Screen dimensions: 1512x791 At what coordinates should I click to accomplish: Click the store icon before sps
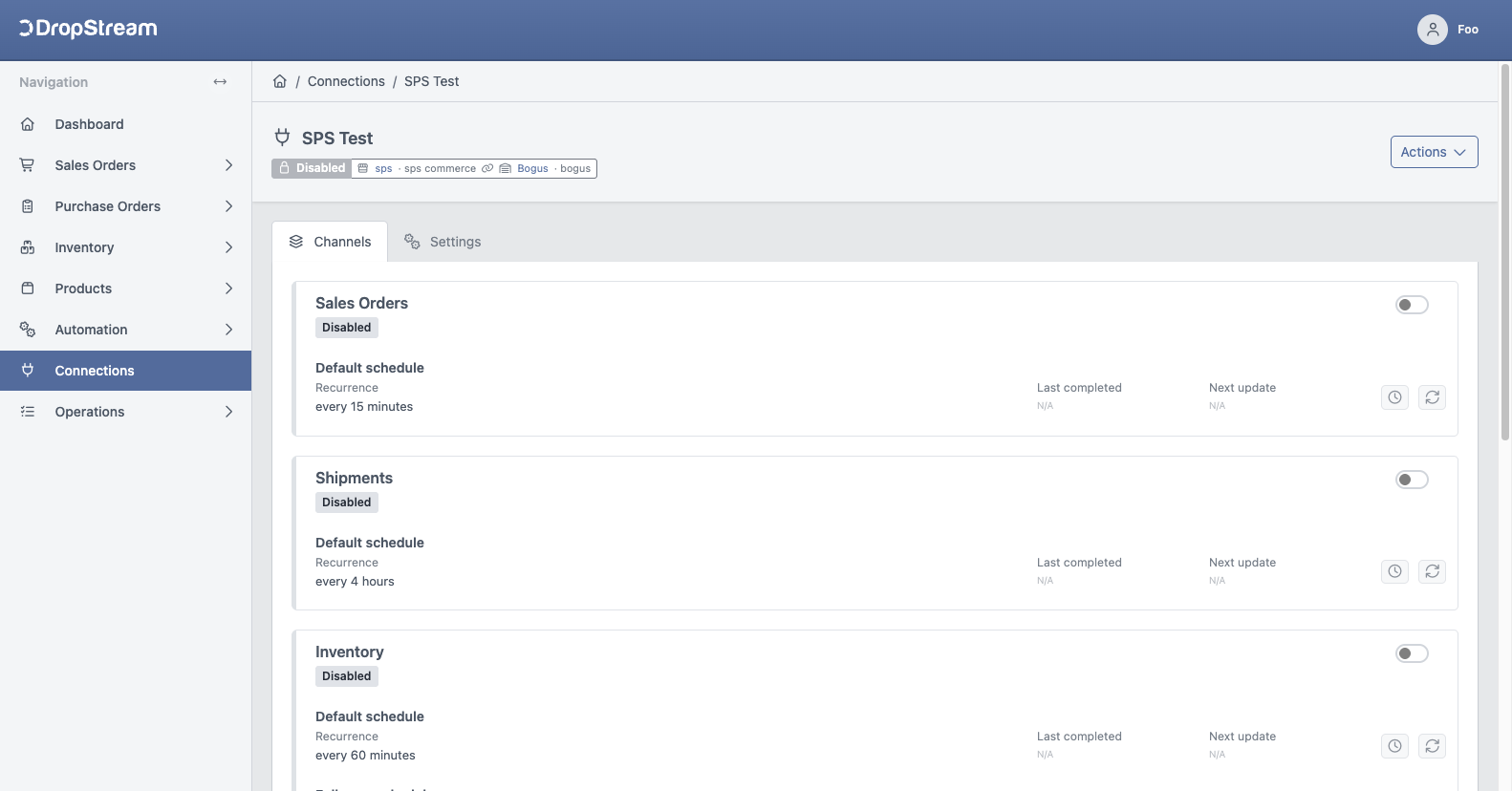(363, 168)
